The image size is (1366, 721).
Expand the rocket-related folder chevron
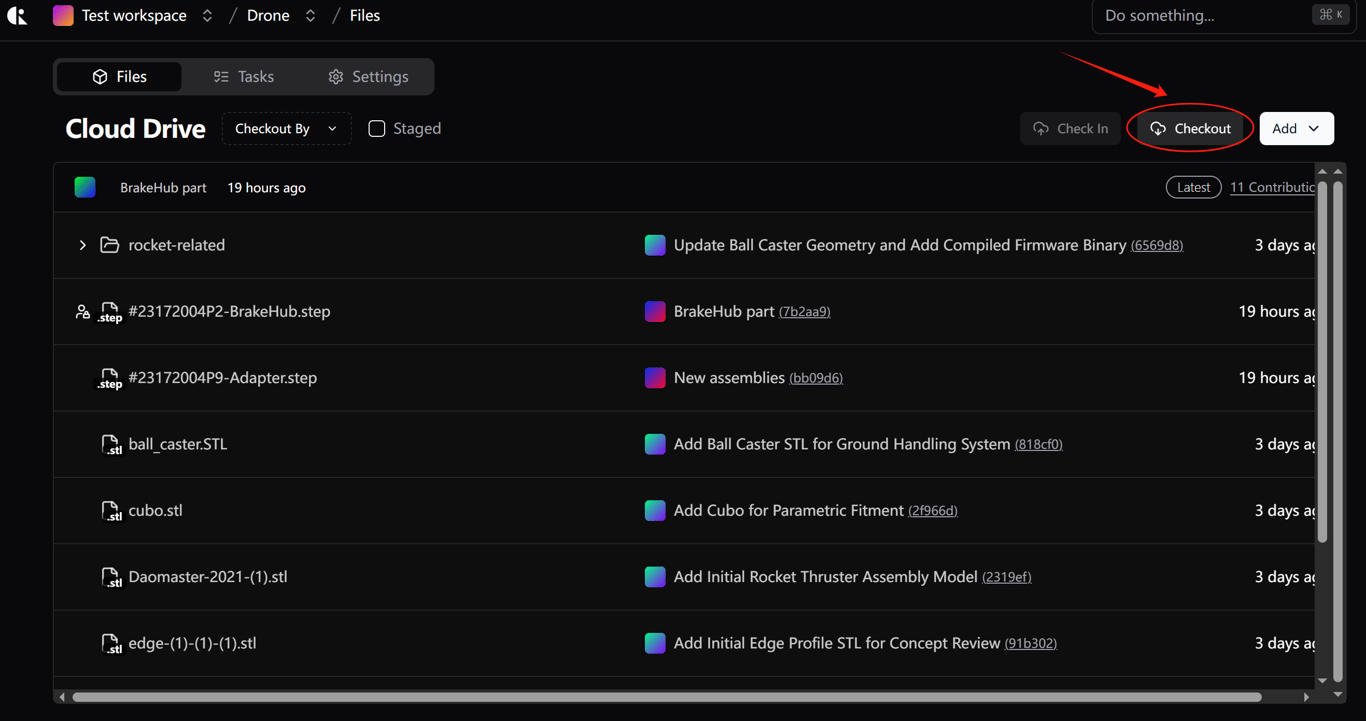point(83,245)
